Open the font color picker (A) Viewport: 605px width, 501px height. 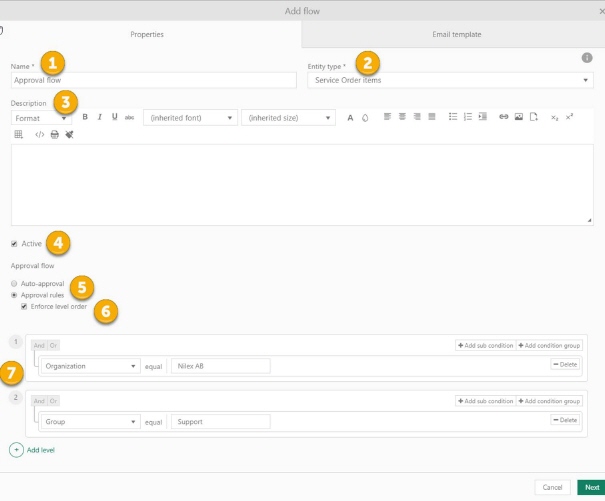tap(350, 118)
